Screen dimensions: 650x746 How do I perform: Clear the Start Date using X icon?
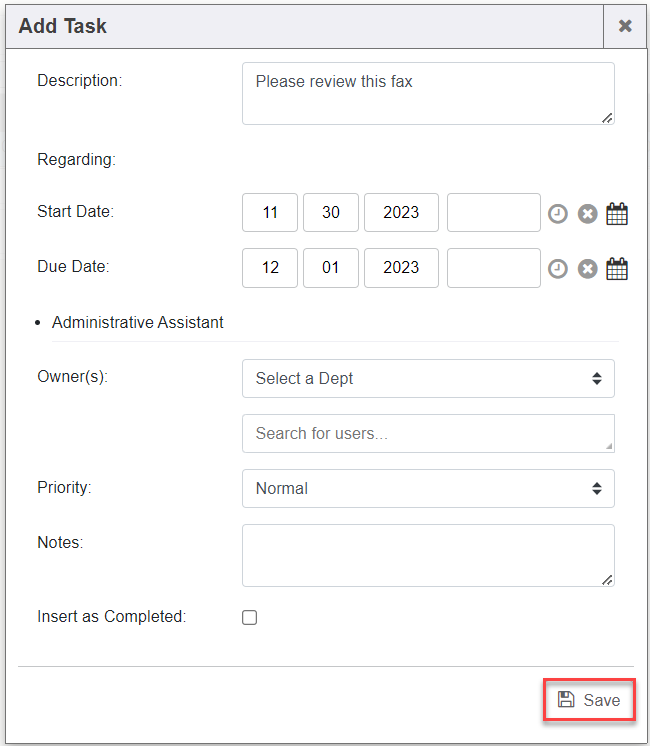click(588, 213)
